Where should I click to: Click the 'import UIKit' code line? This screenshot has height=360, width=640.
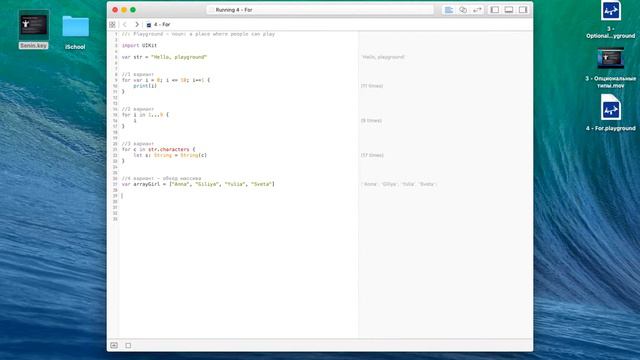[139, 45]
